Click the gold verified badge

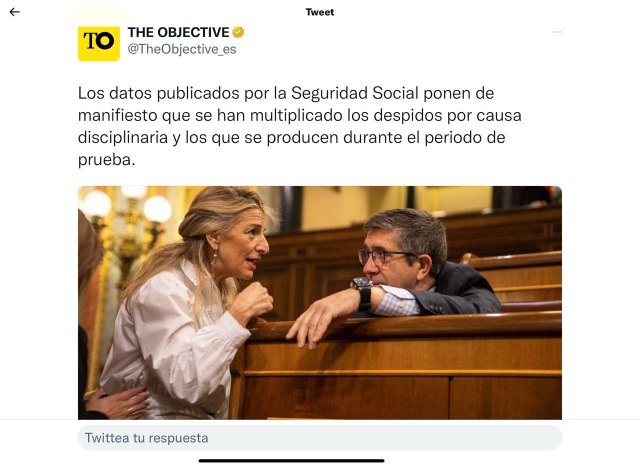coord(239,32)
